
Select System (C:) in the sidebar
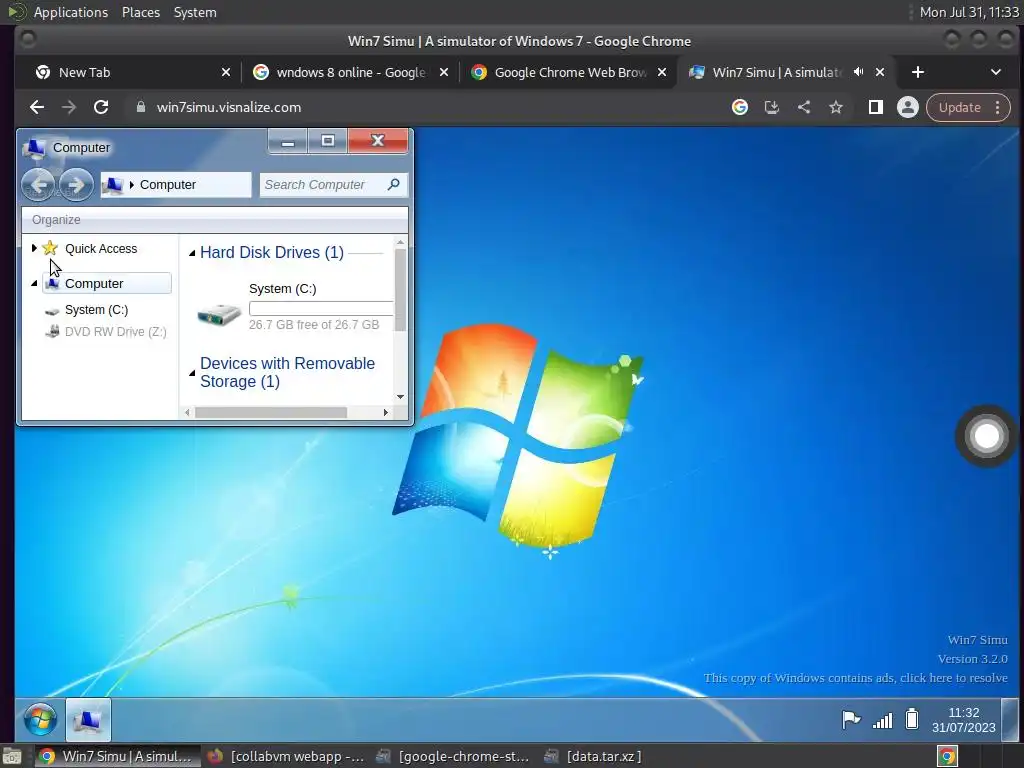coord(96,310)
